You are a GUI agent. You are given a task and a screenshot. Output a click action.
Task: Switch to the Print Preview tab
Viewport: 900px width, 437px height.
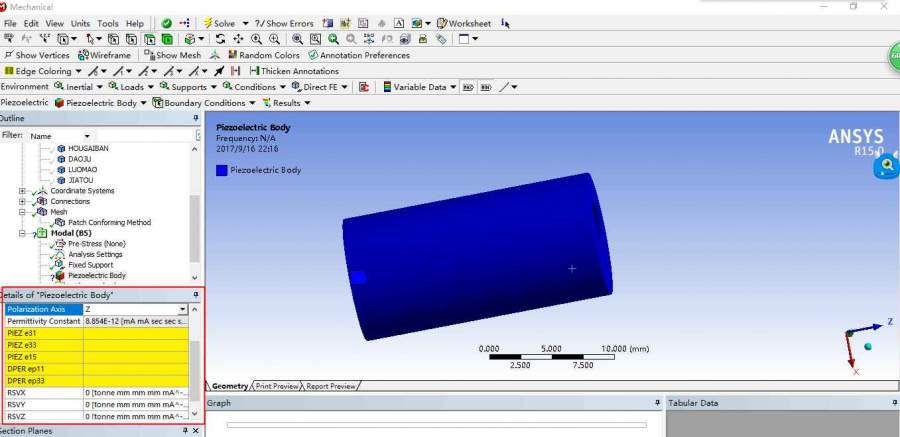coord(277,386)
